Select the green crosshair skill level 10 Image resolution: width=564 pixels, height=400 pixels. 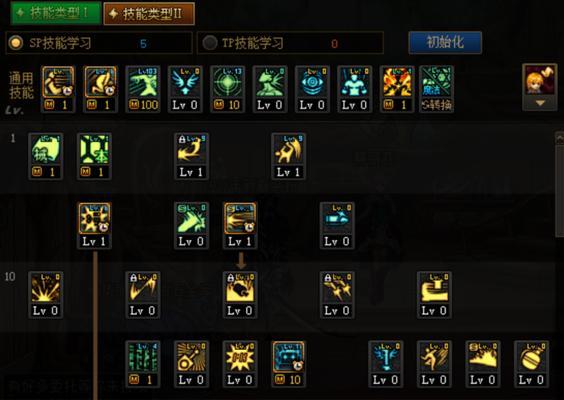pos(227,89)
